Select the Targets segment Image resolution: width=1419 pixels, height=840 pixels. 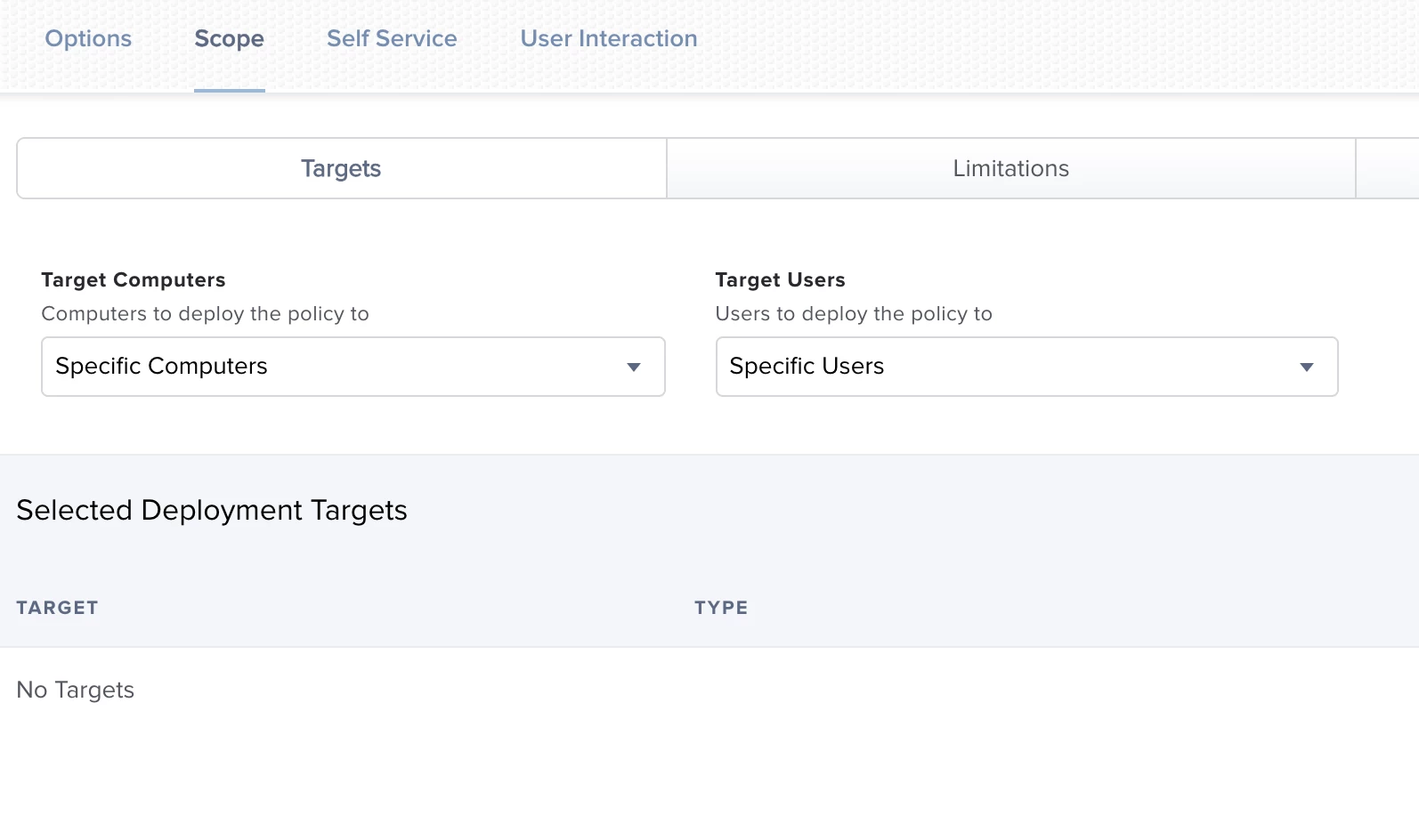(x=341, y=168)
